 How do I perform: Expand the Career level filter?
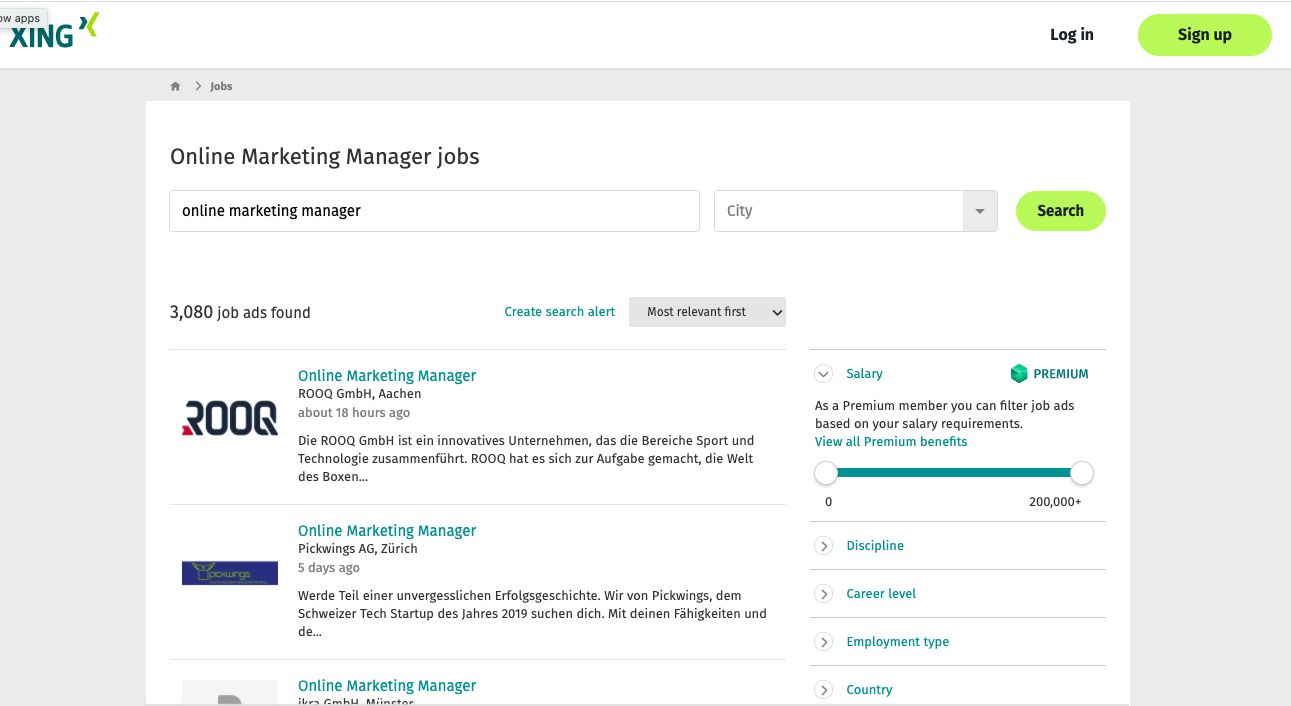pos(824,594)
